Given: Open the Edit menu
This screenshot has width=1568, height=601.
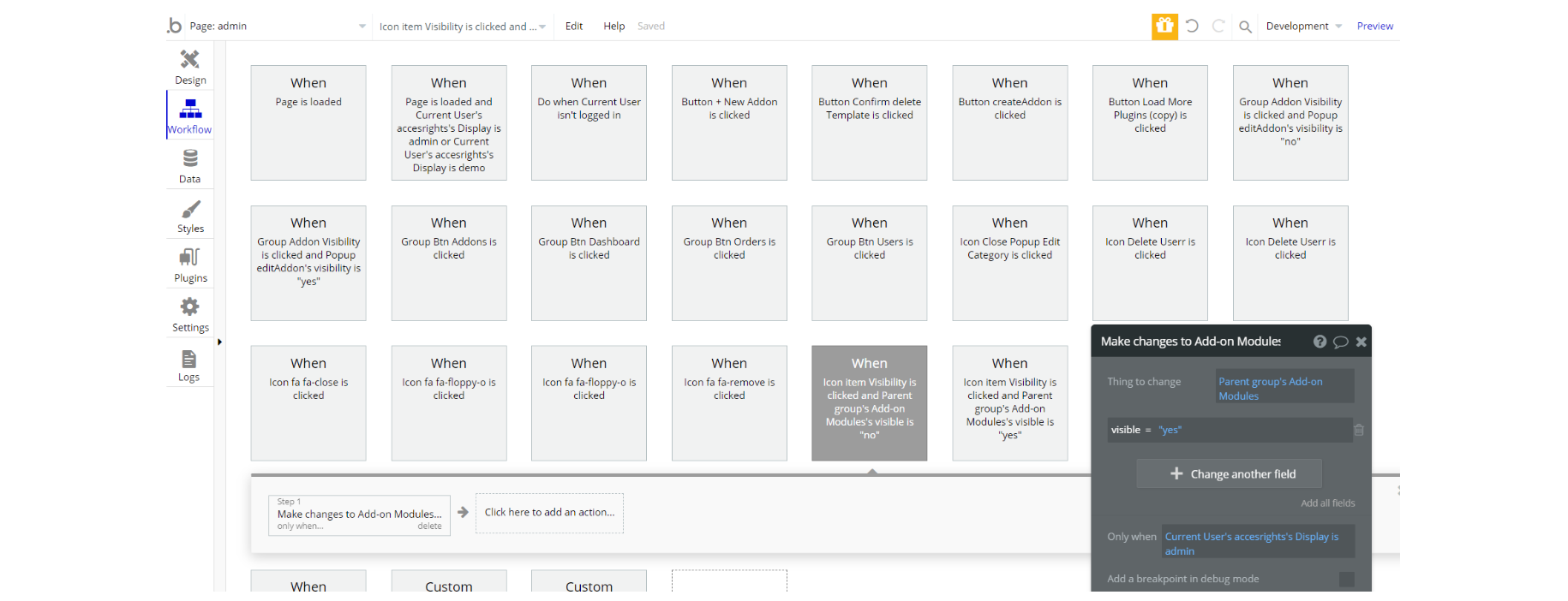Looking at the screenshot, I should point(574,27).
